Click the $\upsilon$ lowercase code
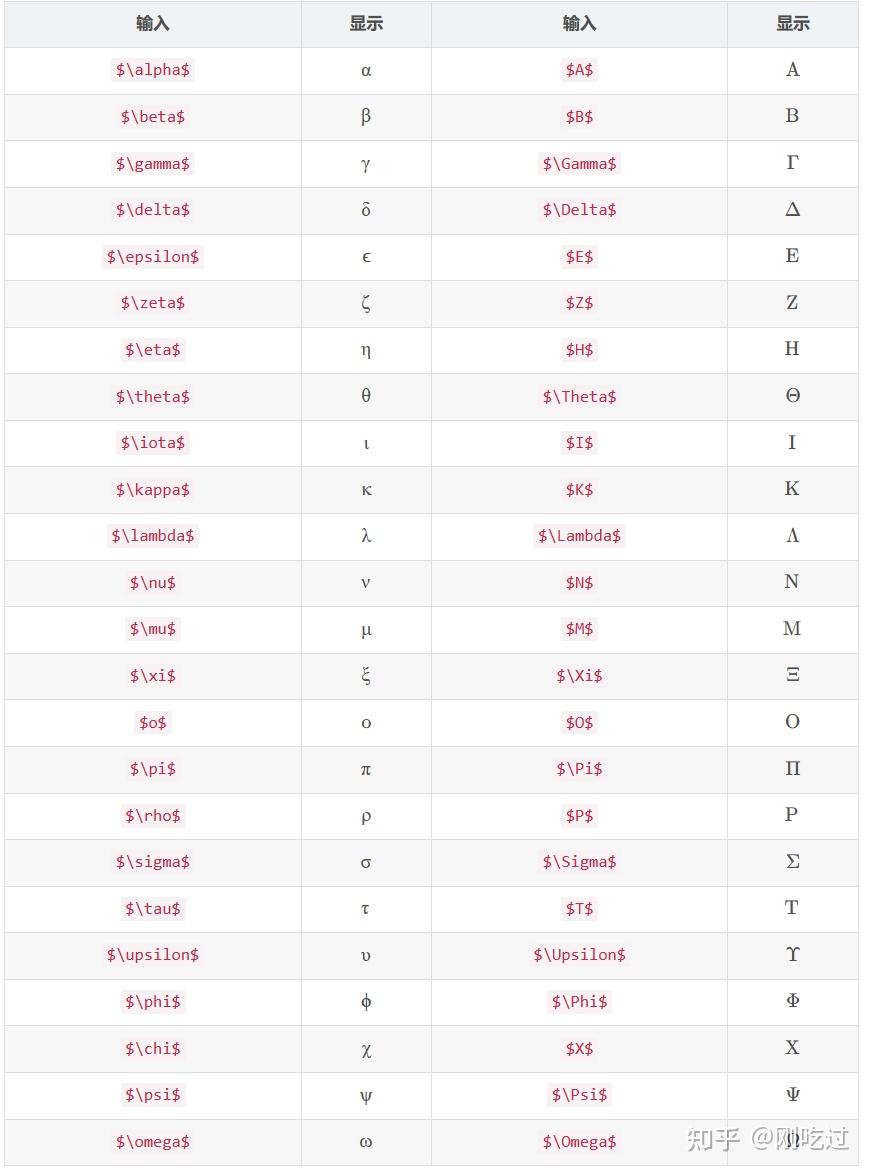Viewport: 871px width, 1173px height. pyautogui.click(x=153, y=955)
